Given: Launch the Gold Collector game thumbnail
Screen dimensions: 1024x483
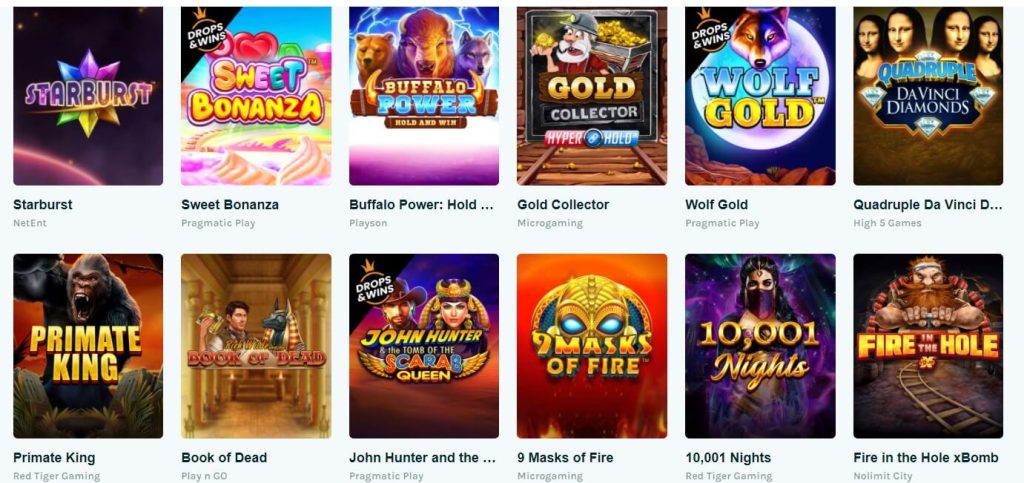Looking at the screenshot, I should [592, 96].
